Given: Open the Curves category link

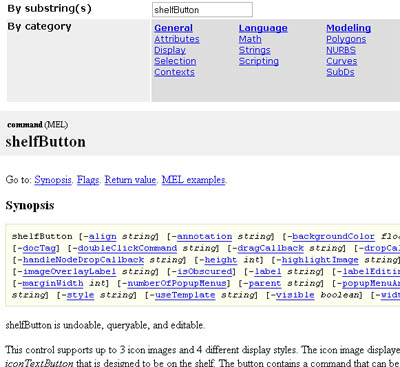Looking at the screenshot, I should click(x=342, y=61).
